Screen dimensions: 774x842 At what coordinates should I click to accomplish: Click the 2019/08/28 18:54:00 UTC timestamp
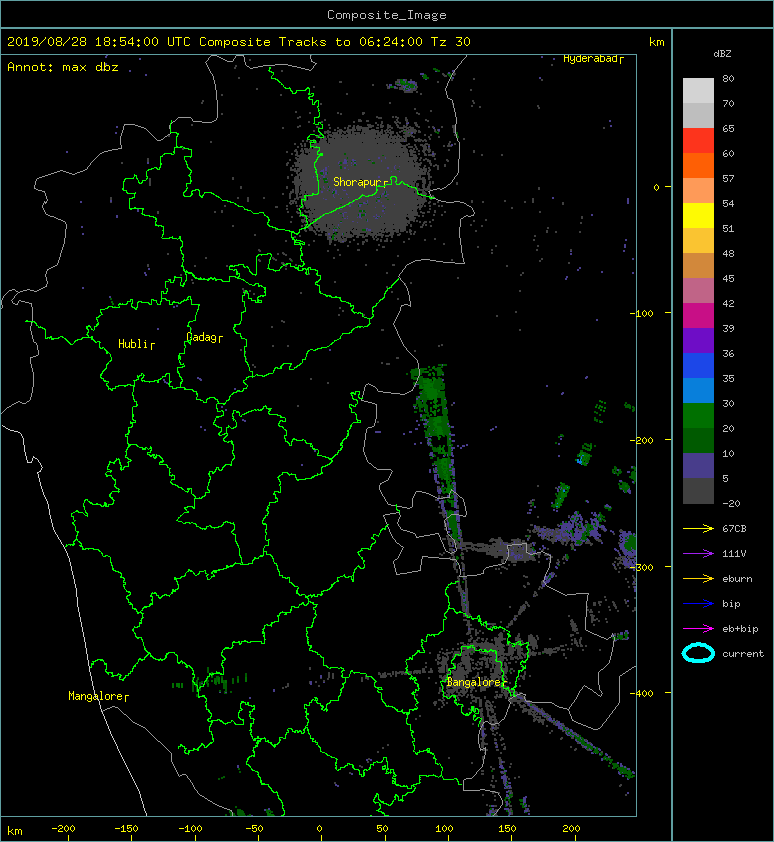click(99, 42)
